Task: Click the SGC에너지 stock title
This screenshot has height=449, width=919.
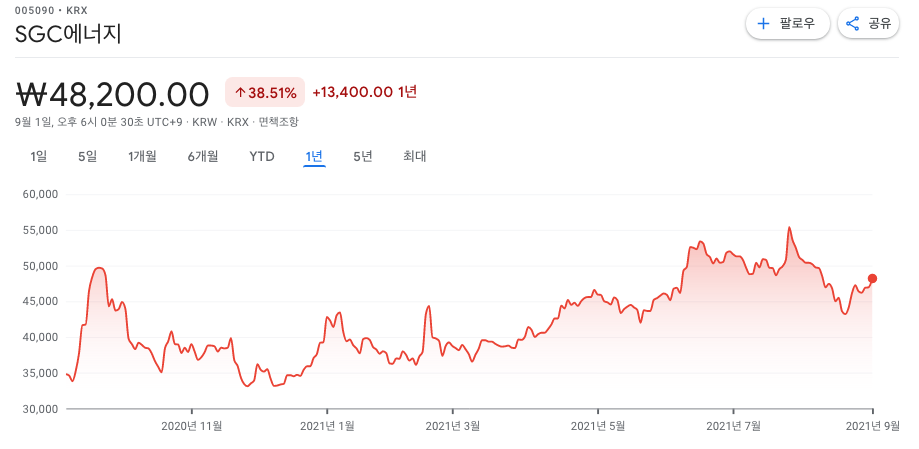Action: tap(68, 35)
